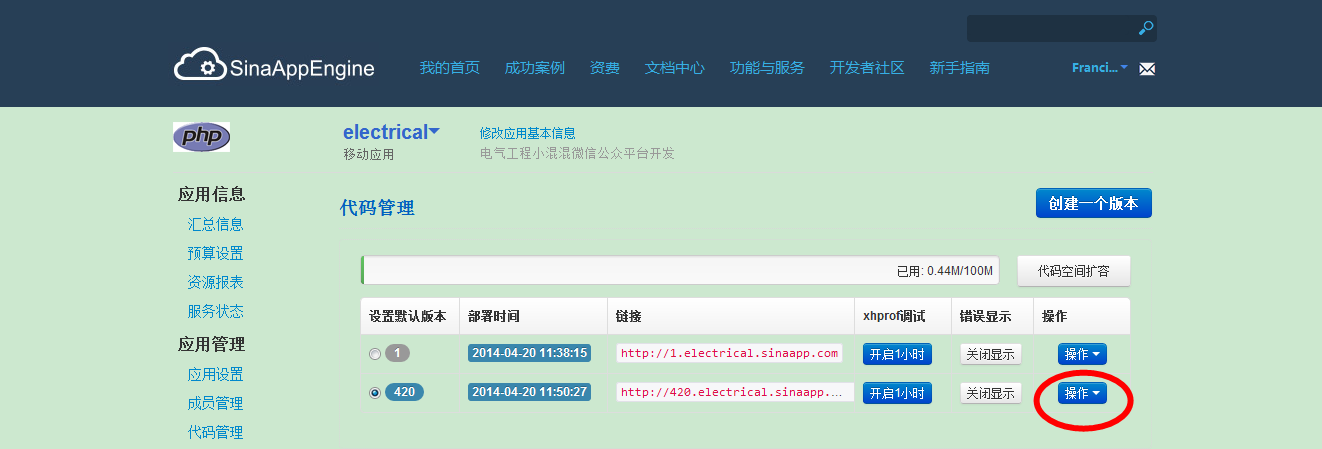Screen dimensions: 1322x449
Task: Open the electrical app dropdown
Action: [391, 132]
